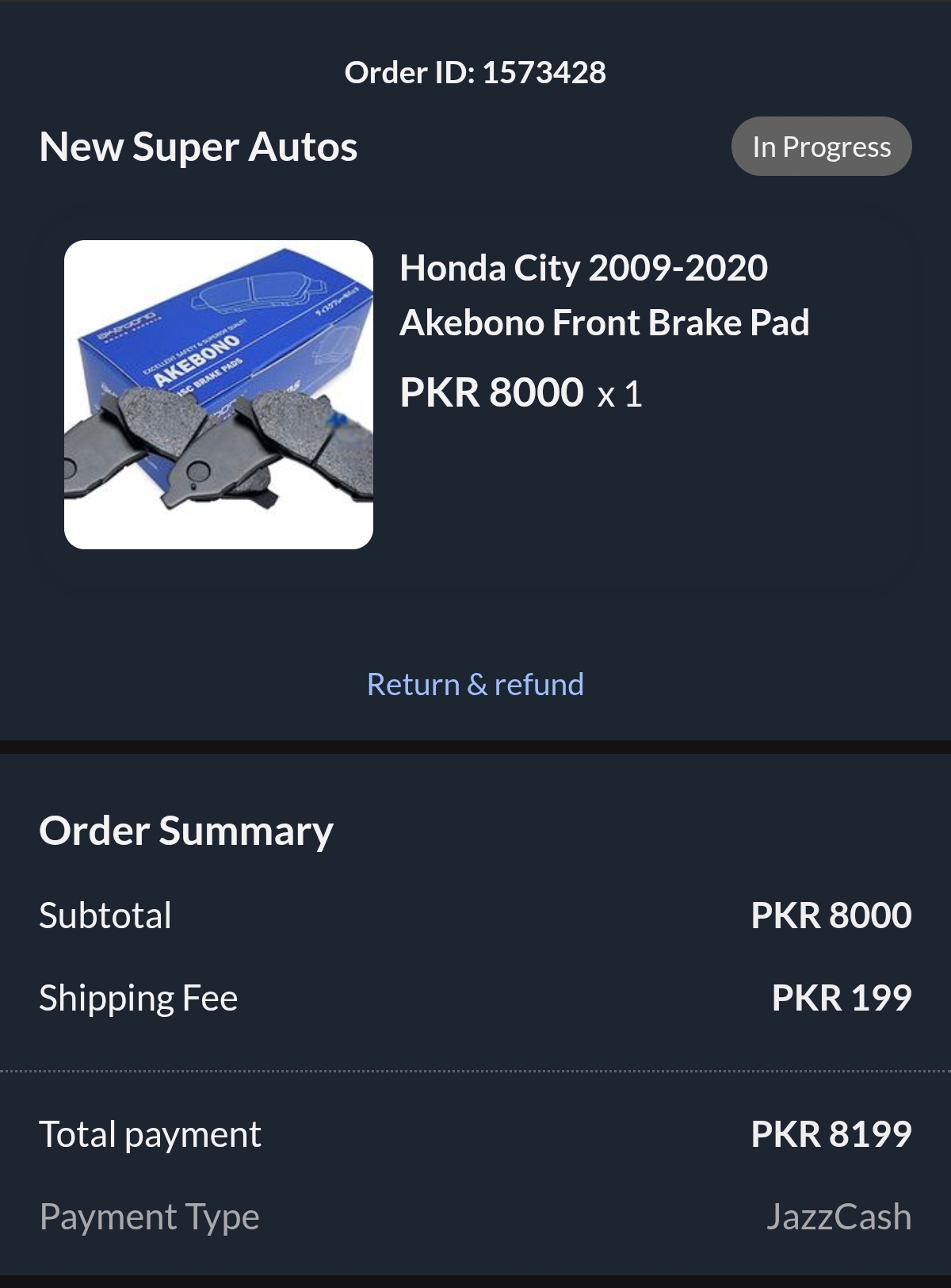Image resolution: width=951 pixels, height=1288 pixels.
Task: Open the Honda City 2009-2020 product title
Action: [x=583, y=268]
